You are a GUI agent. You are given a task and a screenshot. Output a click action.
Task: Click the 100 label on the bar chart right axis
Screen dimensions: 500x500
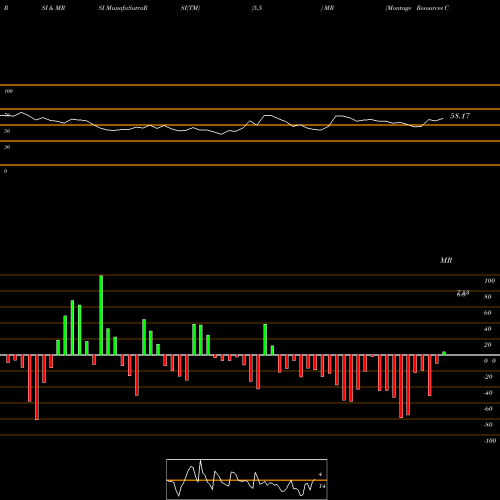coord(489,281)
